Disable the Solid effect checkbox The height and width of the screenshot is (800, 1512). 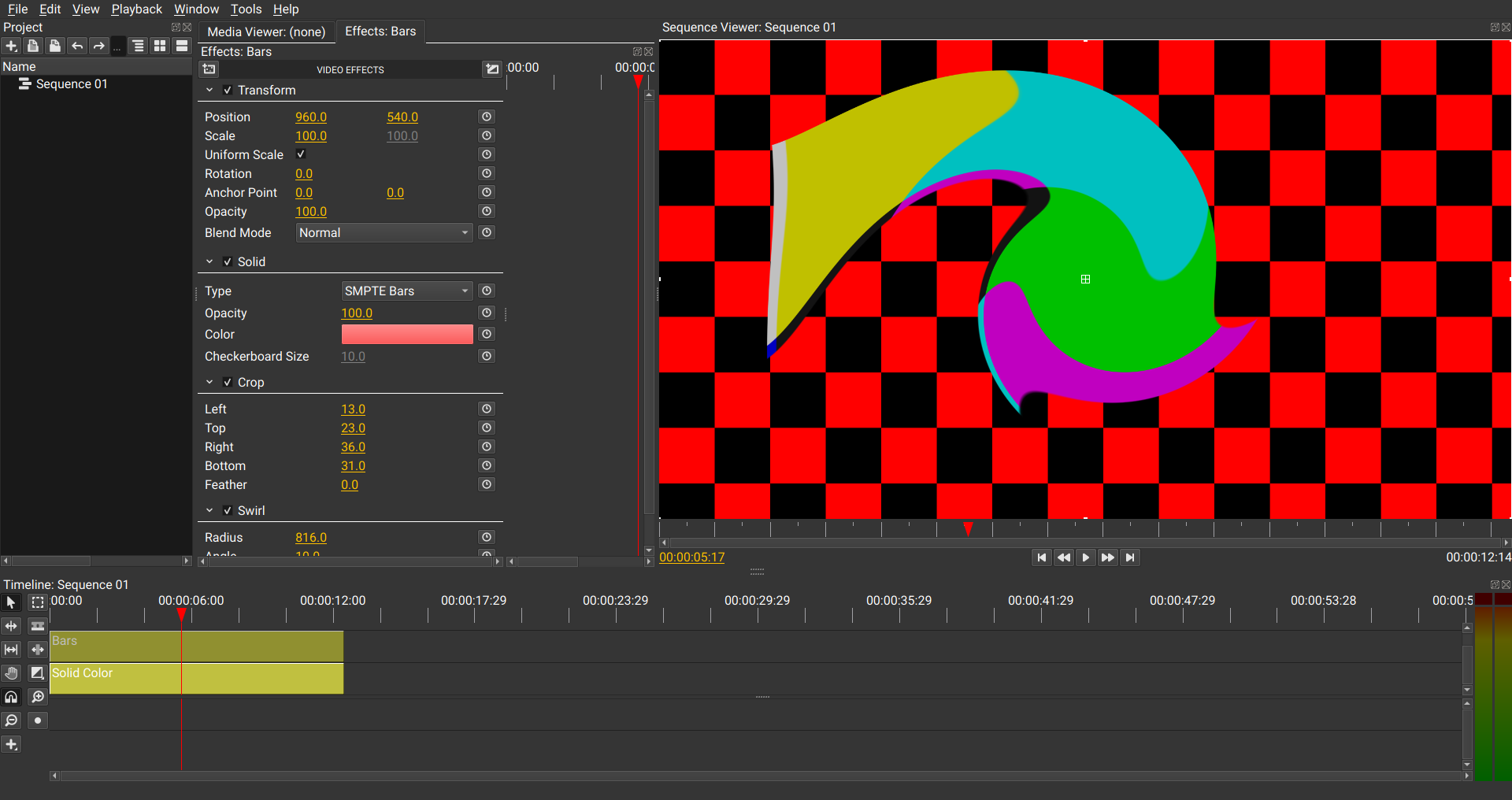click(227, 261)
